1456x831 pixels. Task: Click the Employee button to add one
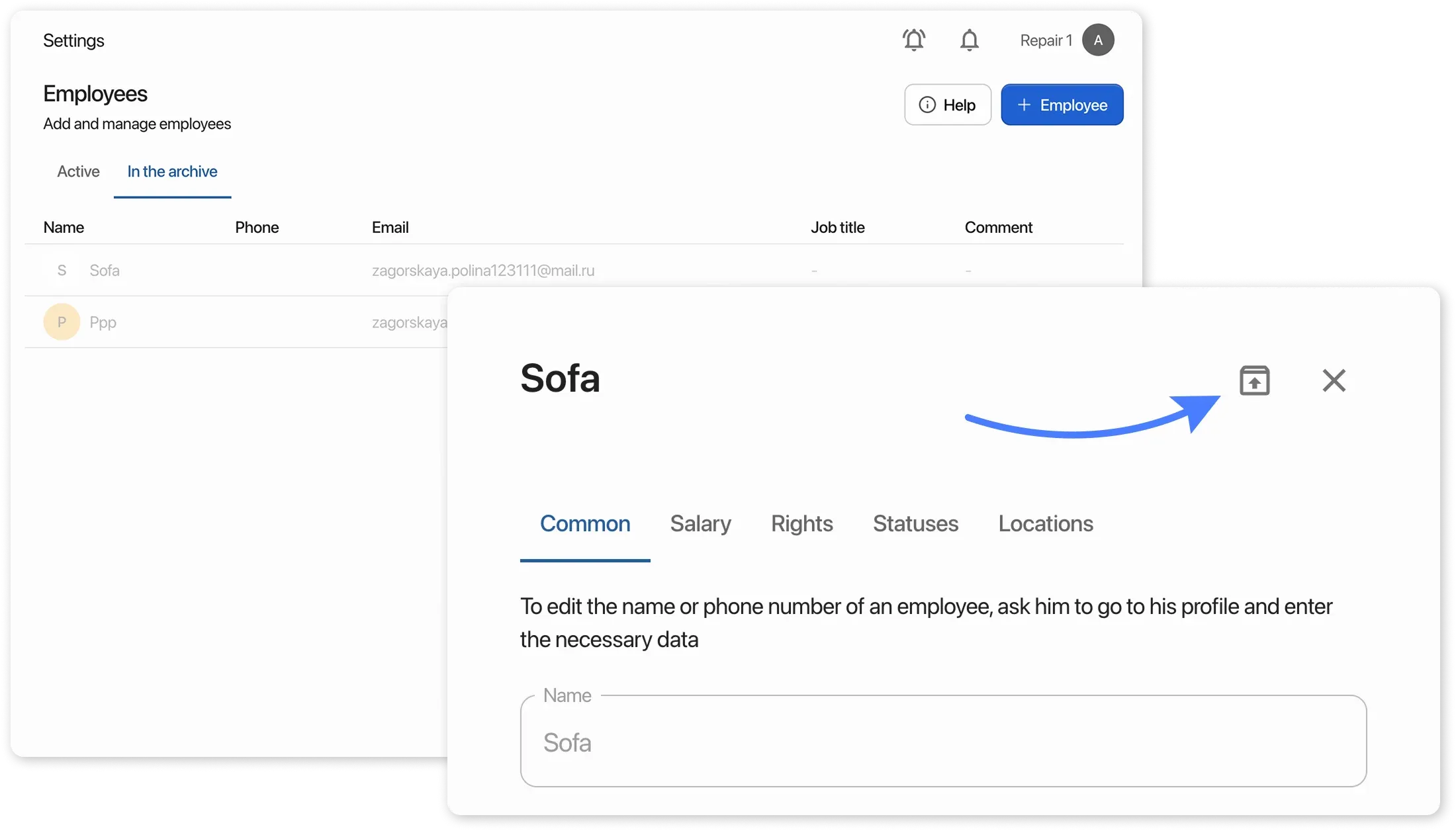pyautogui.click(x=1062, y=105)
